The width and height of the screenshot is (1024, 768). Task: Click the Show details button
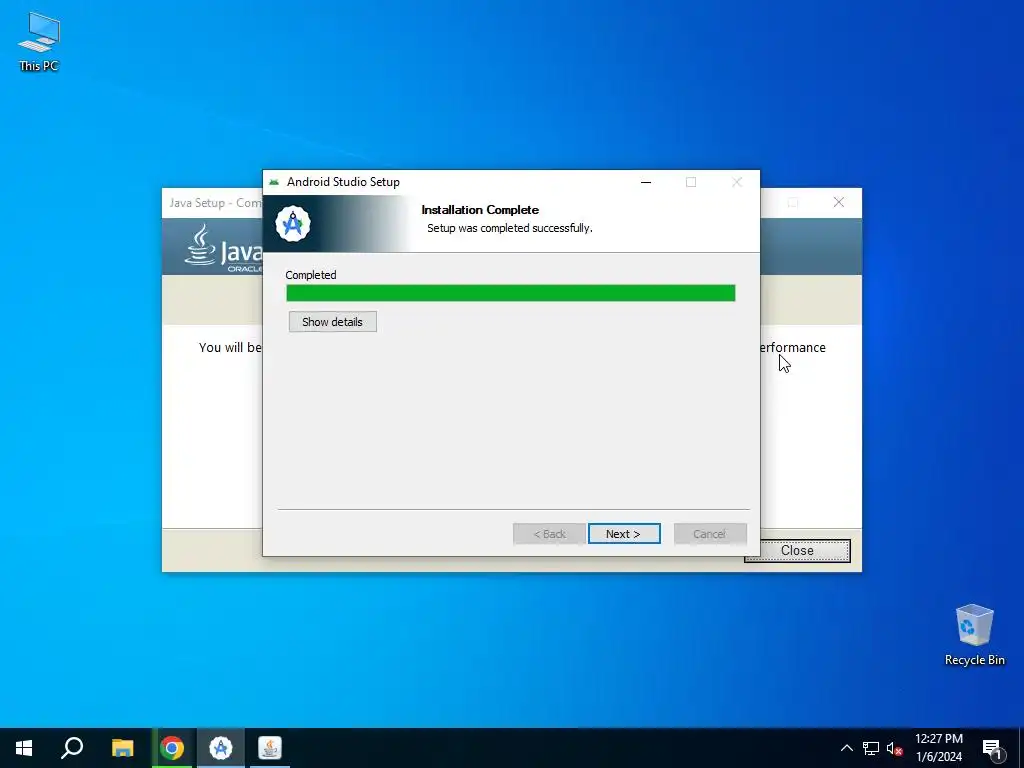[x=332, y=321]
